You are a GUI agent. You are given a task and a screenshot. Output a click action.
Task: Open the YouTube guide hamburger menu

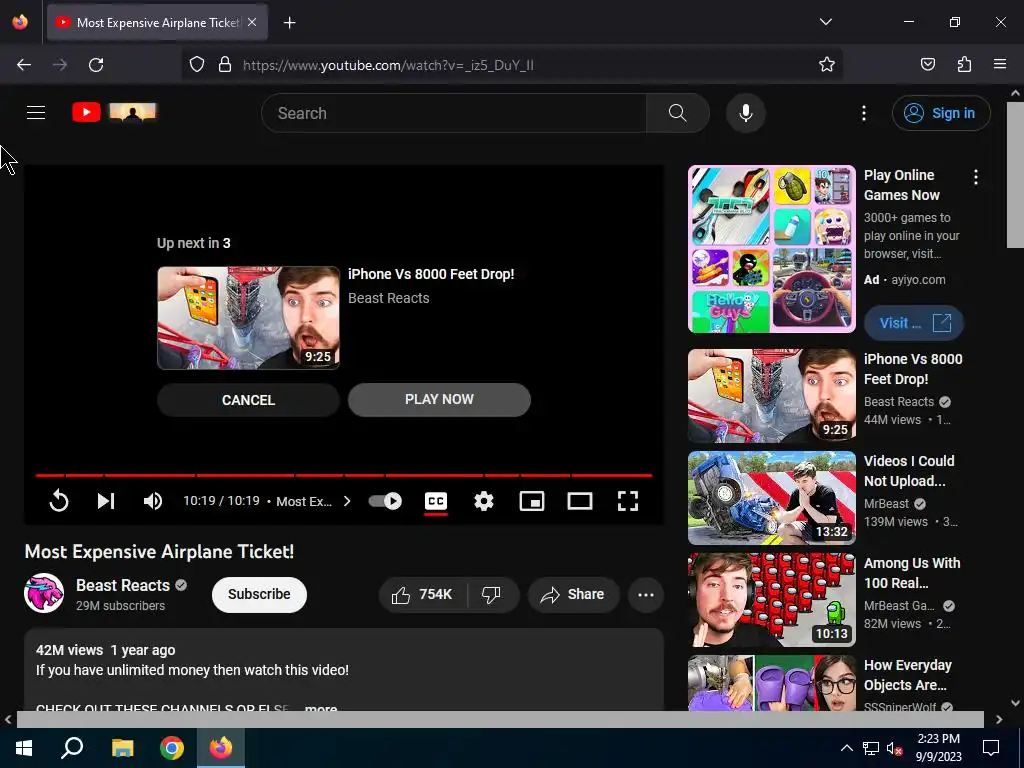36,112
